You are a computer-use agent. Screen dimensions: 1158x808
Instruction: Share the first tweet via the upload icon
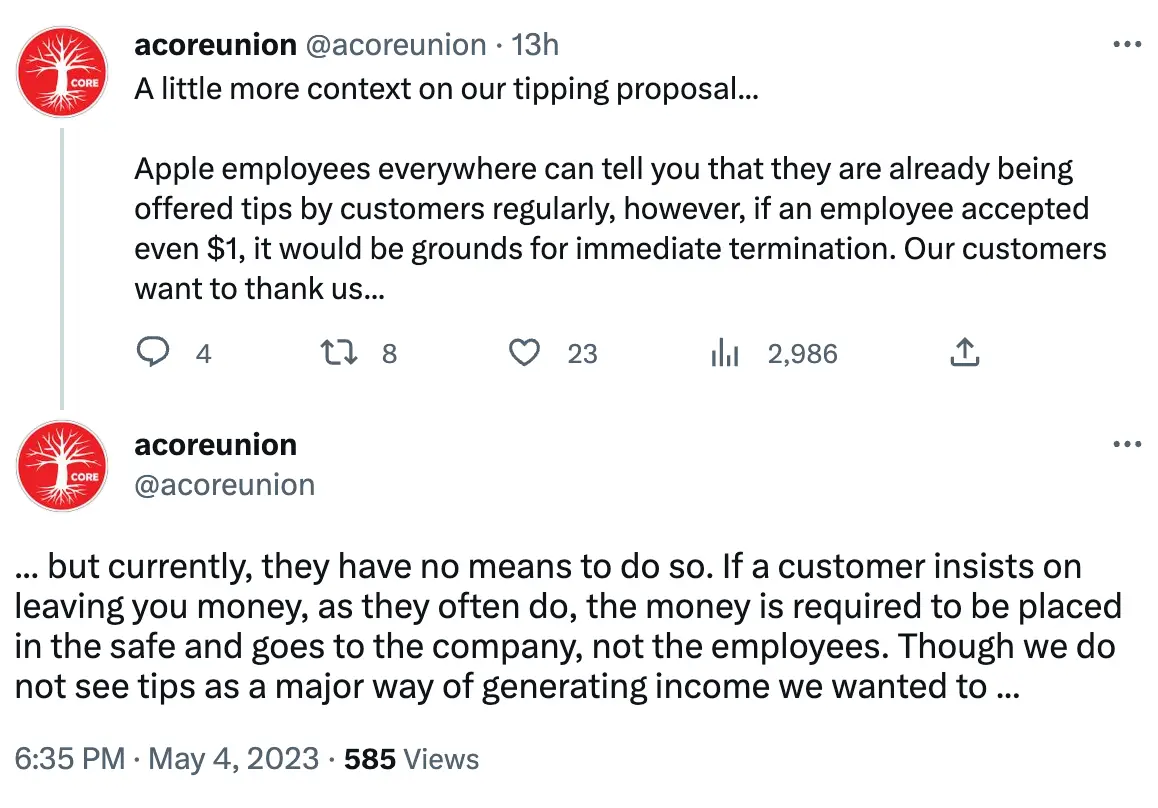click(963, 352)
